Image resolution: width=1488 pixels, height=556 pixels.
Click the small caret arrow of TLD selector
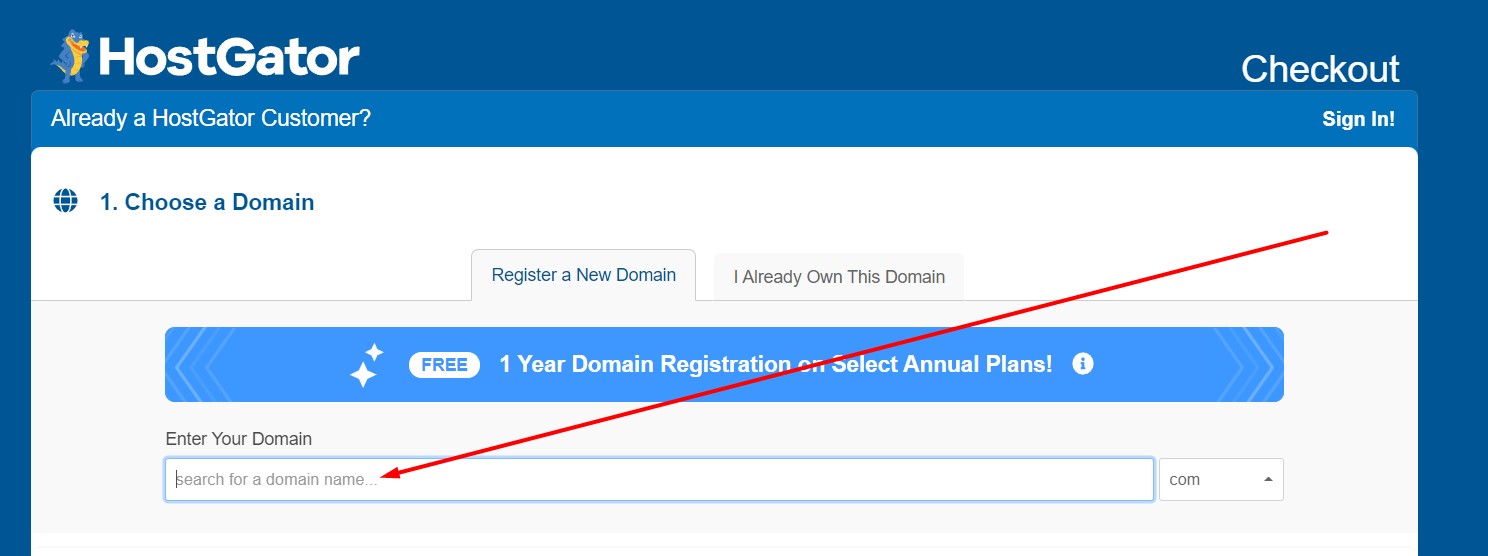tap(1268, 479)
